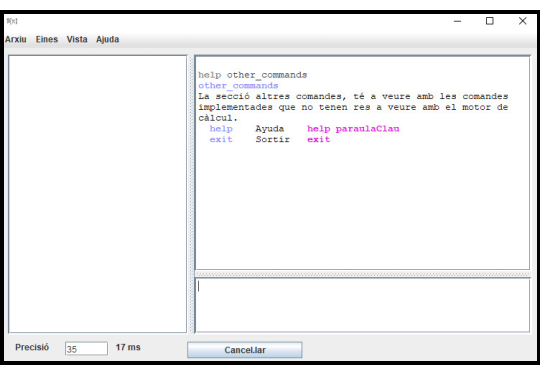540x374 pixels.
Task: Click the blue help command link
Action: pos(221,129)
